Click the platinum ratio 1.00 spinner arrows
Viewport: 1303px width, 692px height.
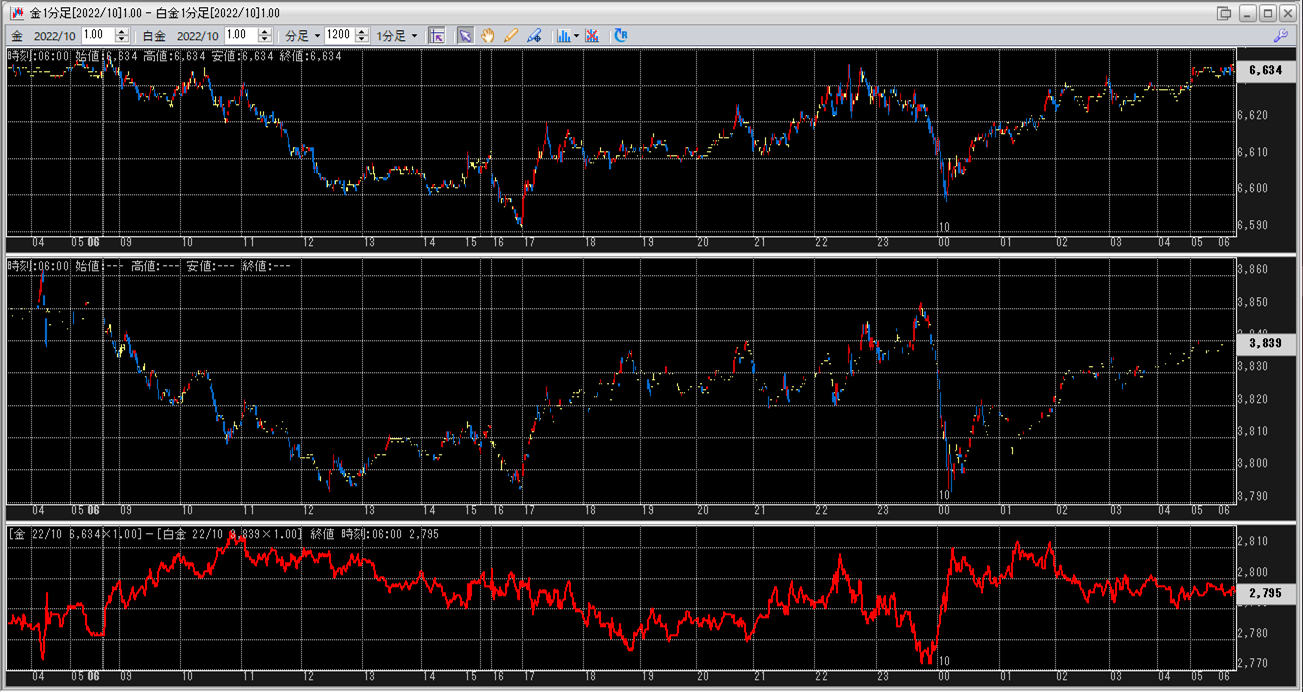click(265, 35)
